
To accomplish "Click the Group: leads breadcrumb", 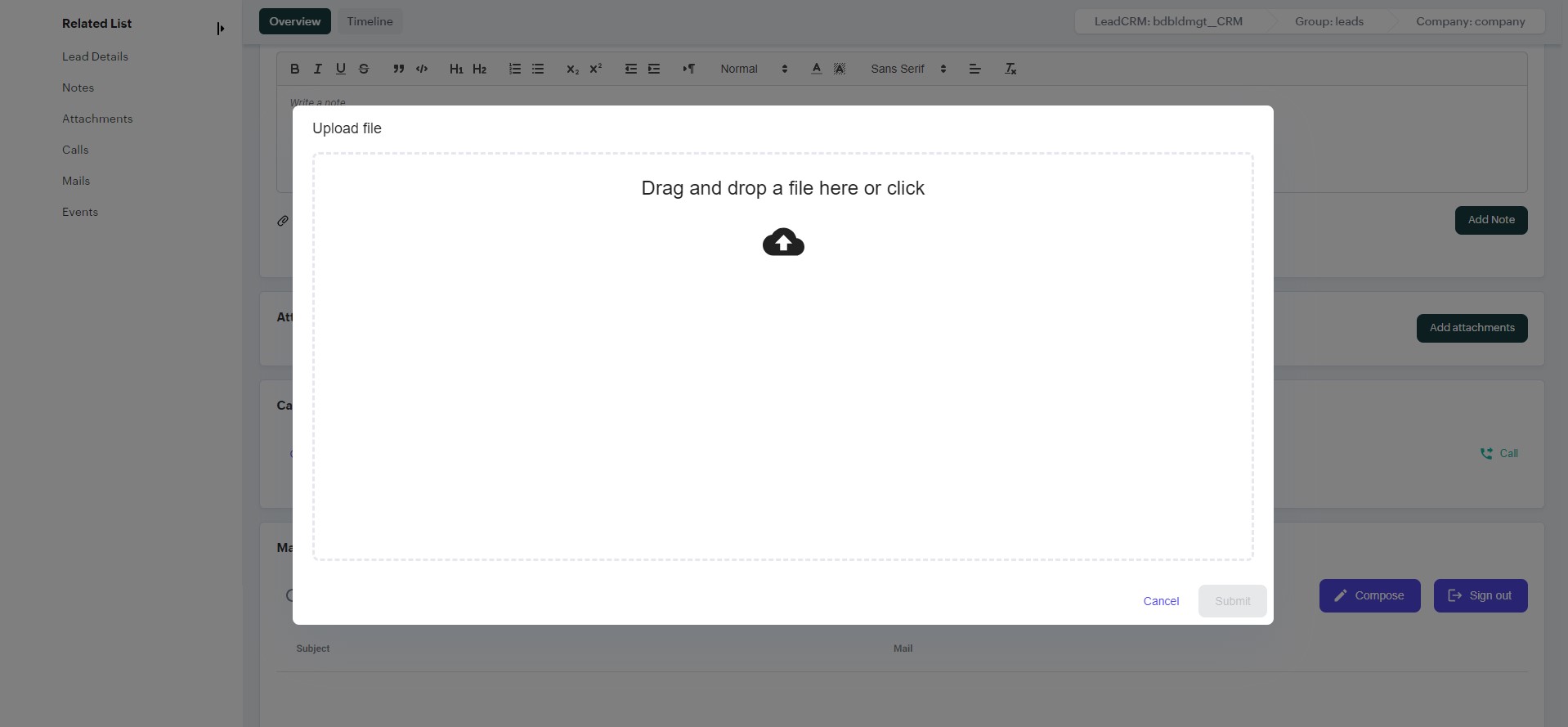I will 1329,21.
